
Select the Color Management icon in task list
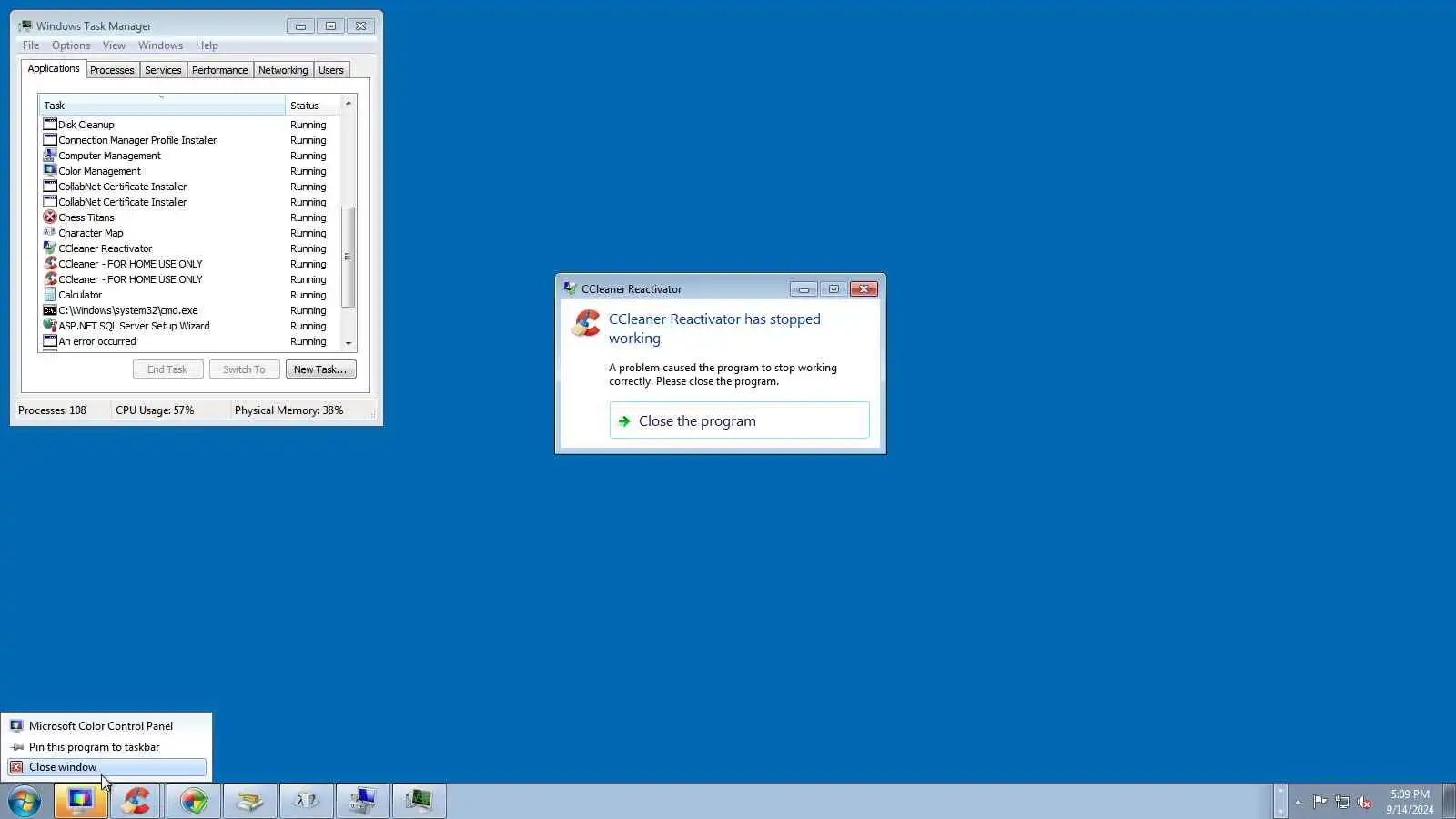50,171
